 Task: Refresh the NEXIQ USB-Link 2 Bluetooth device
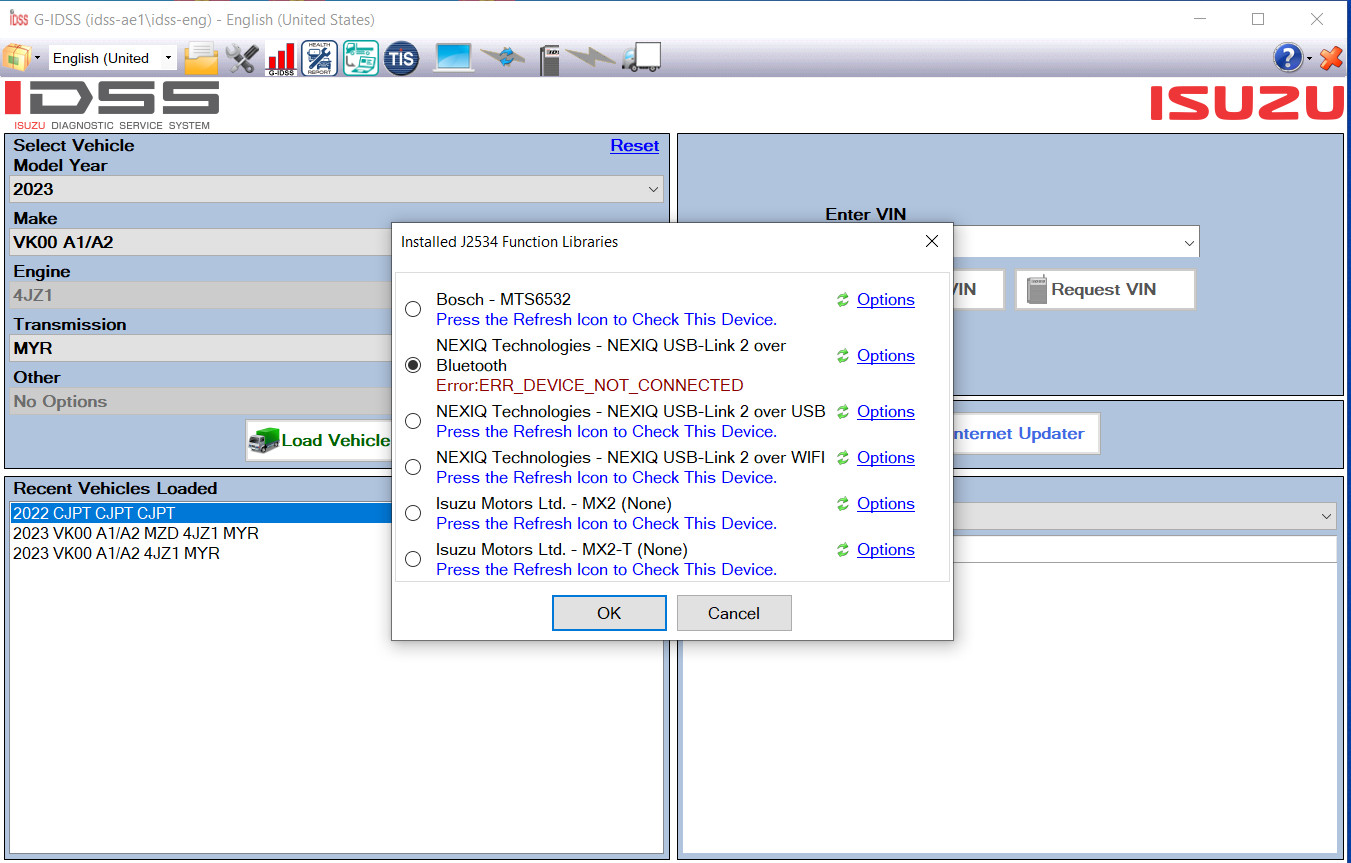843,356
